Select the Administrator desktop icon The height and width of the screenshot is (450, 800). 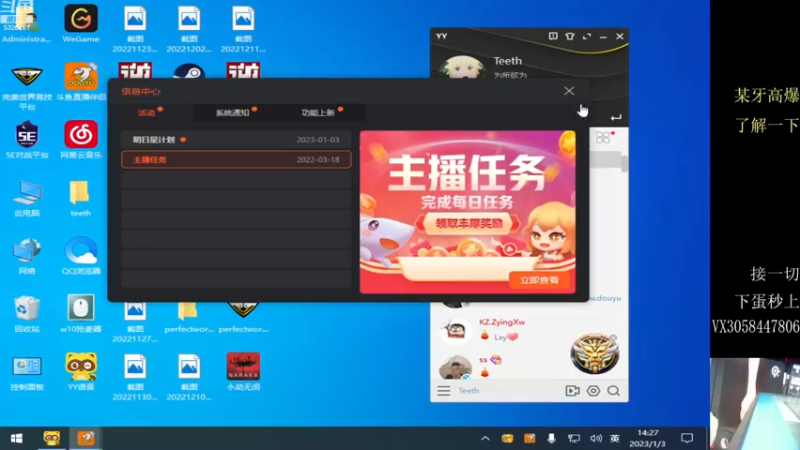27,22
